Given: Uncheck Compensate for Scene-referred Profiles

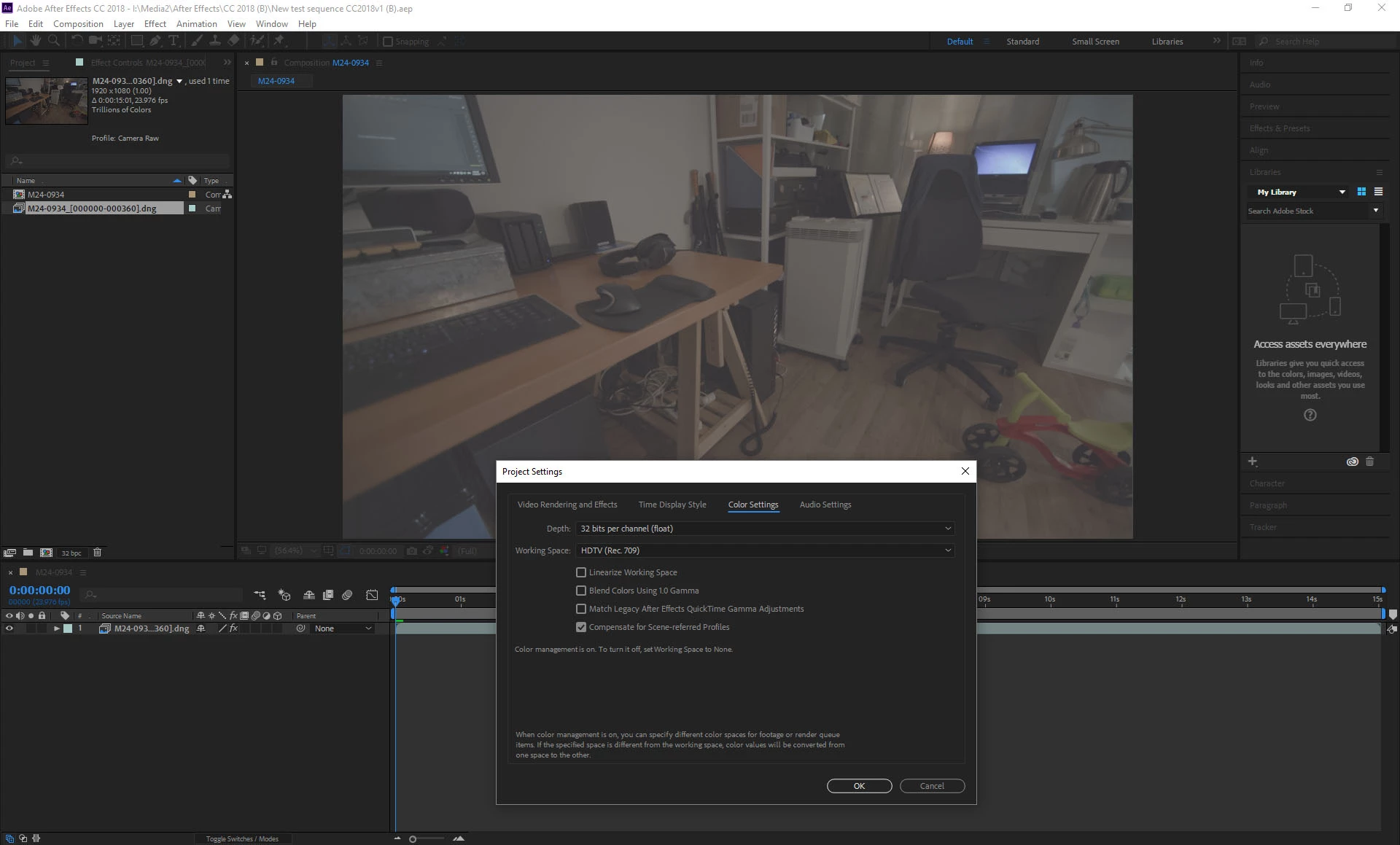Looking at the screenshot, I should [581, 627].
